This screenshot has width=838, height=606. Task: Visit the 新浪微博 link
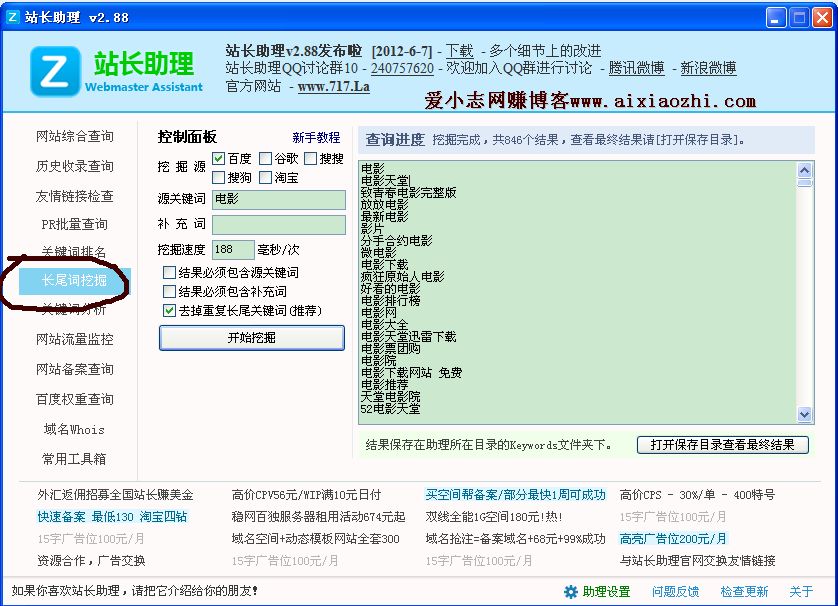(709, 68)
